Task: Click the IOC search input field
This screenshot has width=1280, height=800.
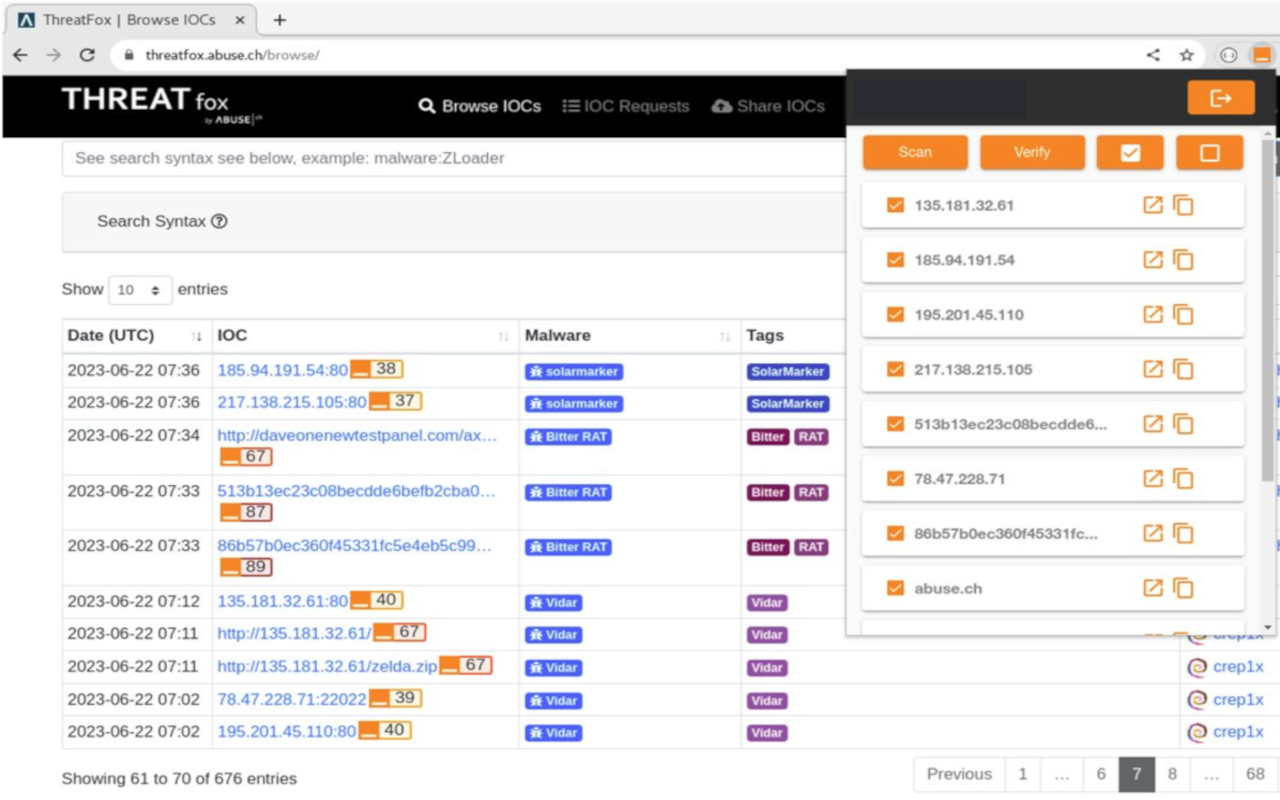Action: tap(450, 158)
